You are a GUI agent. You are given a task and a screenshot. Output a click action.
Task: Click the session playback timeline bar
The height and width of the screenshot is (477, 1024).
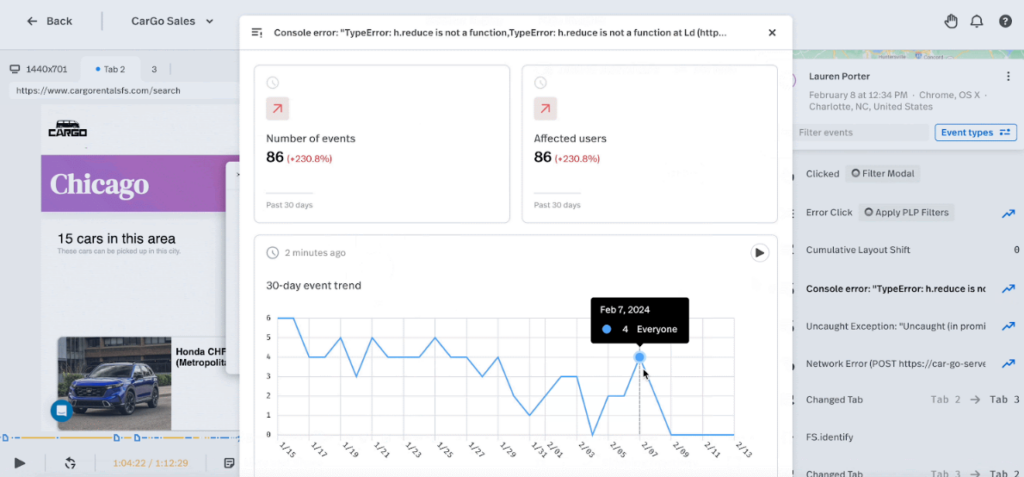[x=120, y=437]
